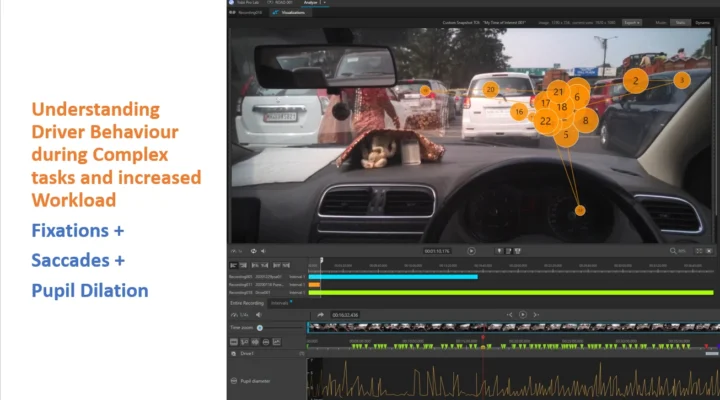This screenshot has width=720, height=400.
Task: Select the orange Recording011 interval bar
Action: 315,285
